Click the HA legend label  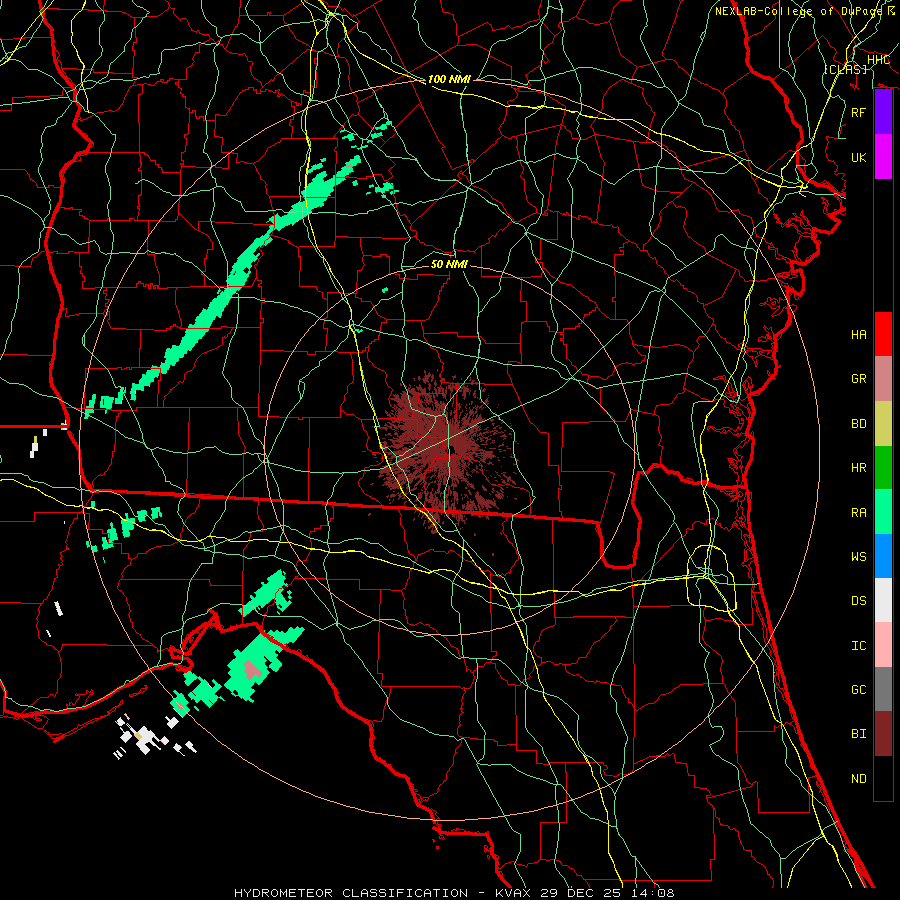pyautogui.click(x=859, y=334)
